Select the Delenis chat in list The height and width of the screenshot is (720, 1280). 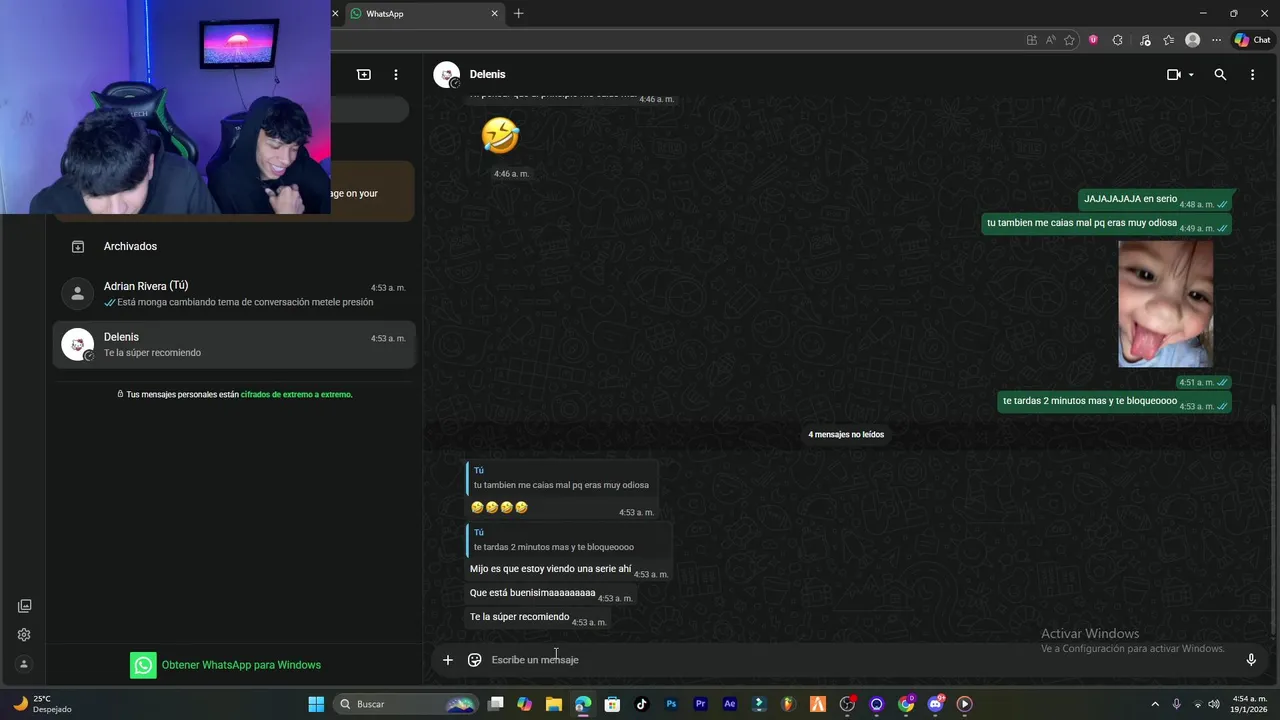pyautogui.click(x=234, y=345)
